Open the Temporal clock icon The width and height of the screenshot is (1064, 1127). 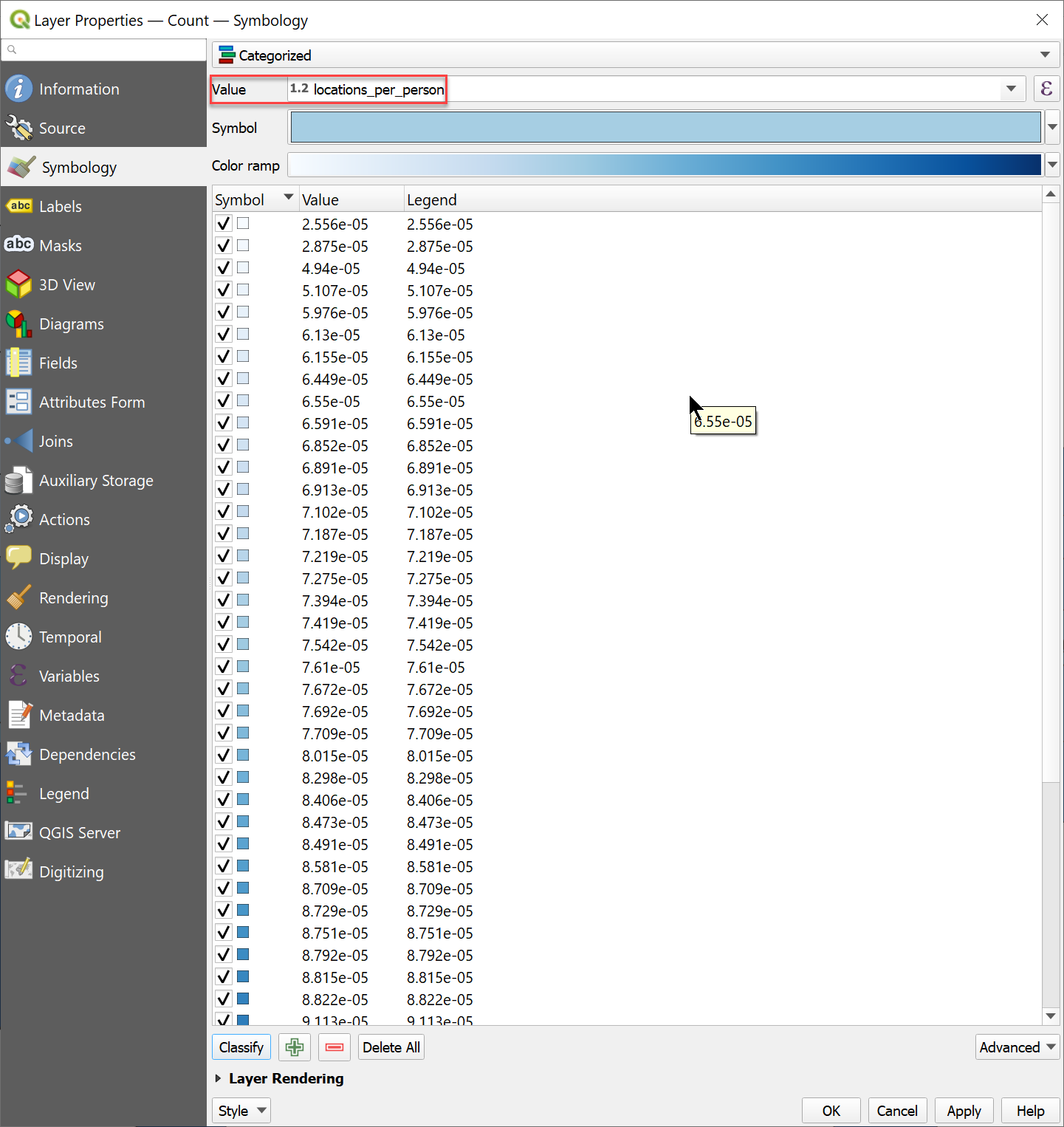pos(19,637)
